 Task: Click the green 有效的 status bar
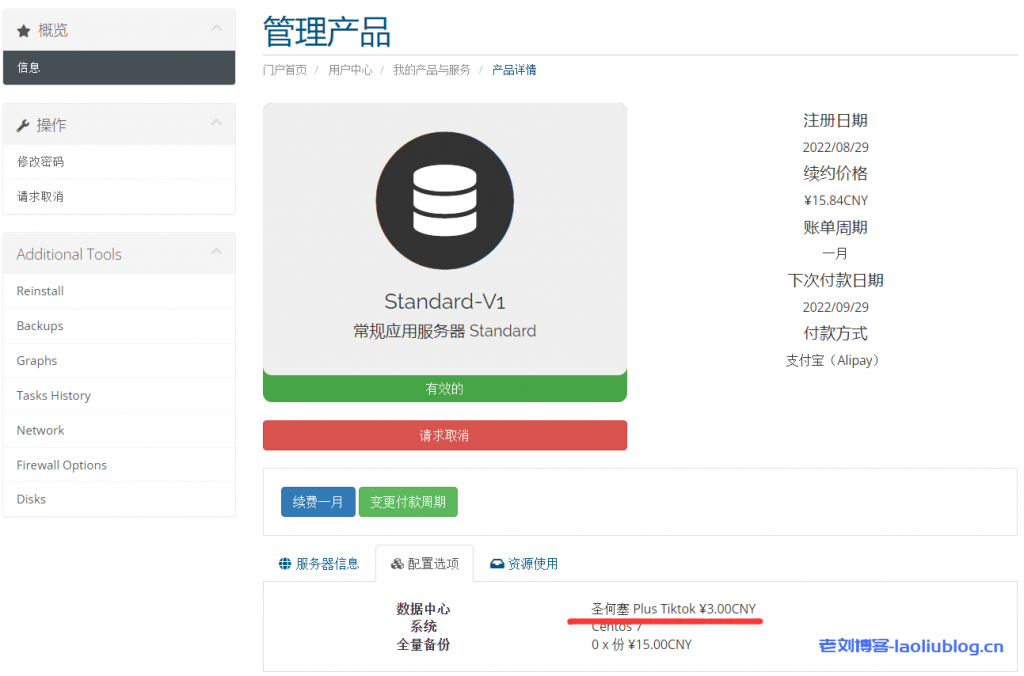coord(444,388)
